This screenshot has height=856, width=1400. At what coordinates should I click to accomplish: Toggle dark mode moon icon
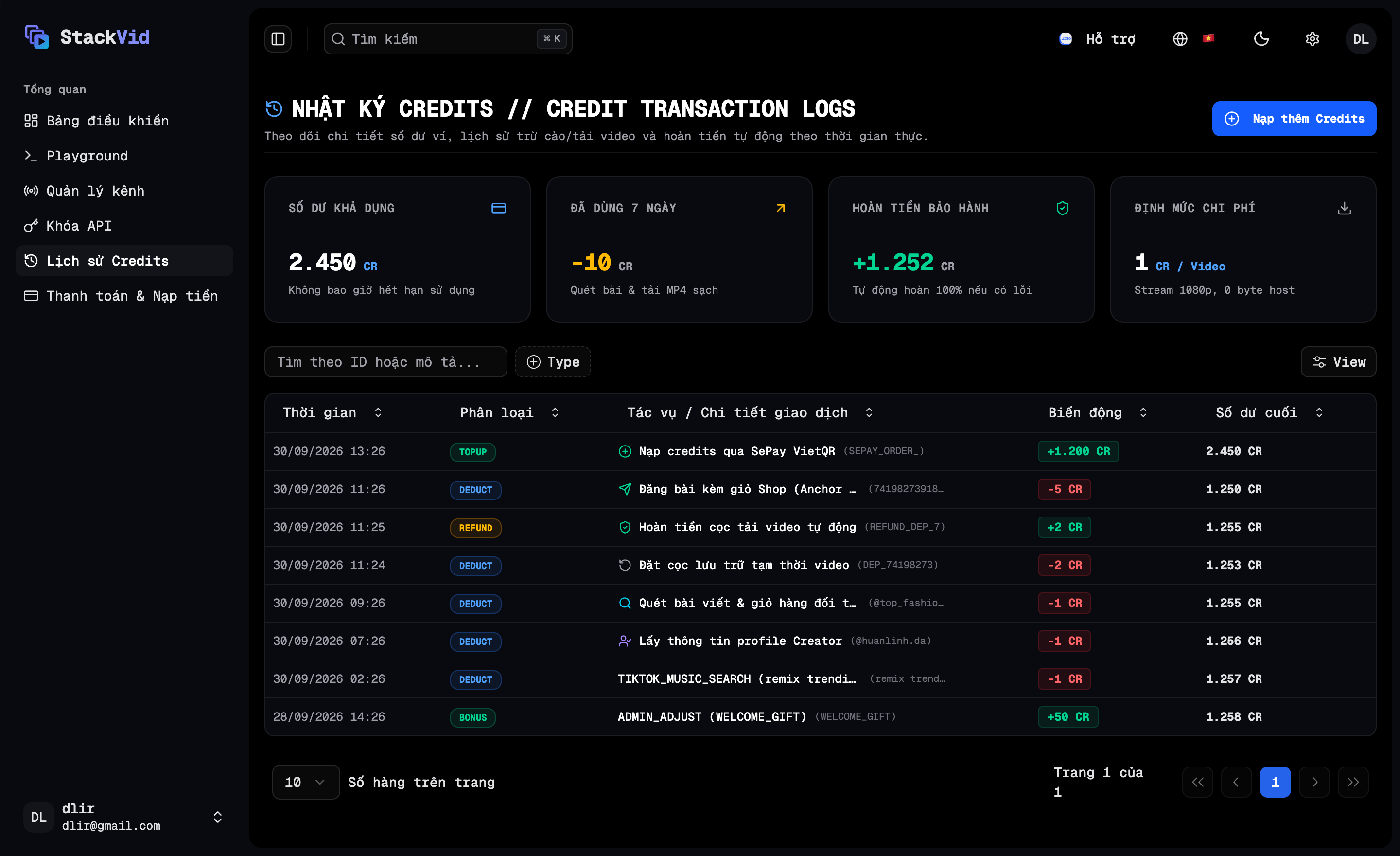pyautogui.click(x=1261, y=38)
